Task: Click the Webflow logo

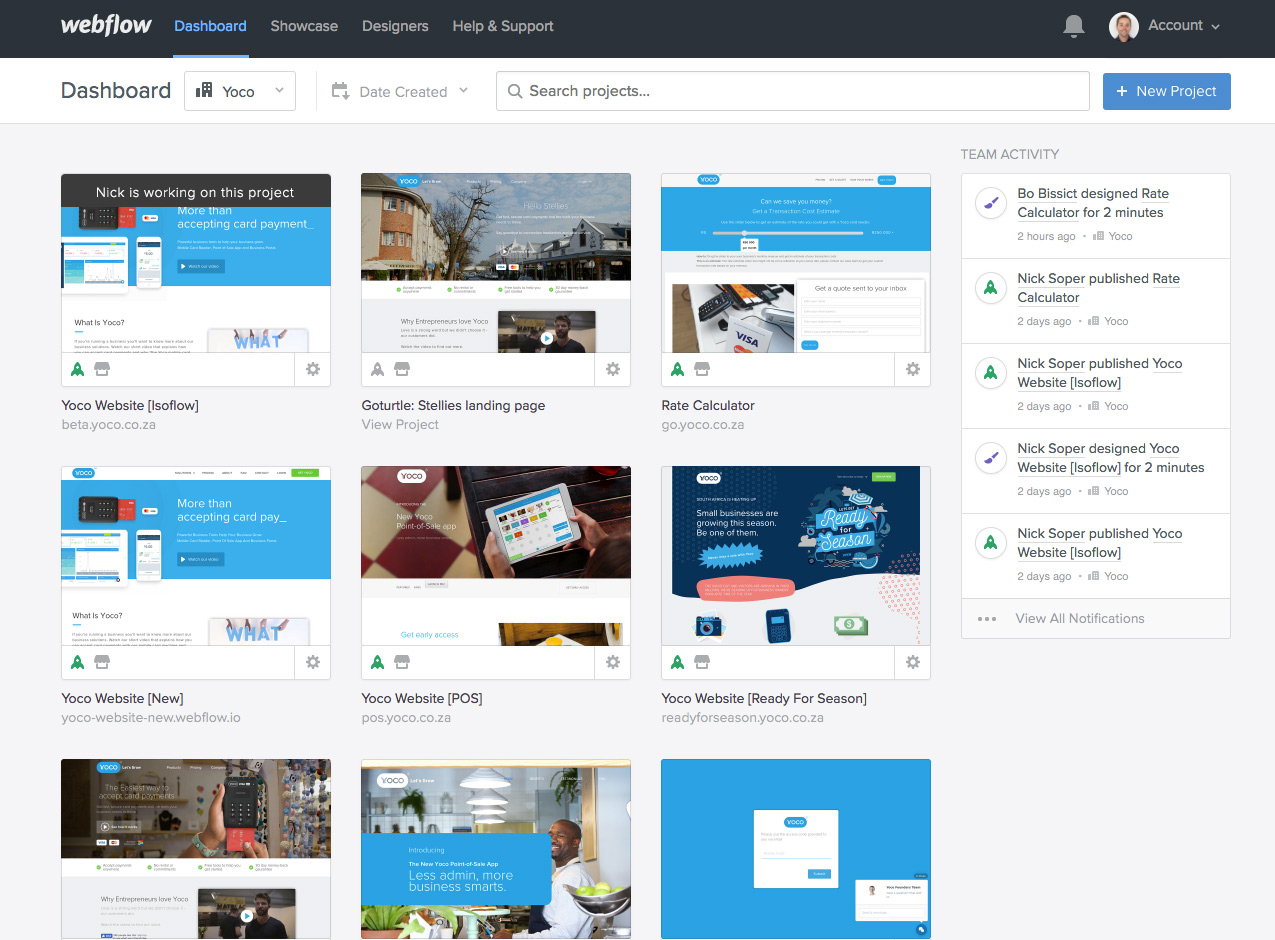Action: coord(106,25)
